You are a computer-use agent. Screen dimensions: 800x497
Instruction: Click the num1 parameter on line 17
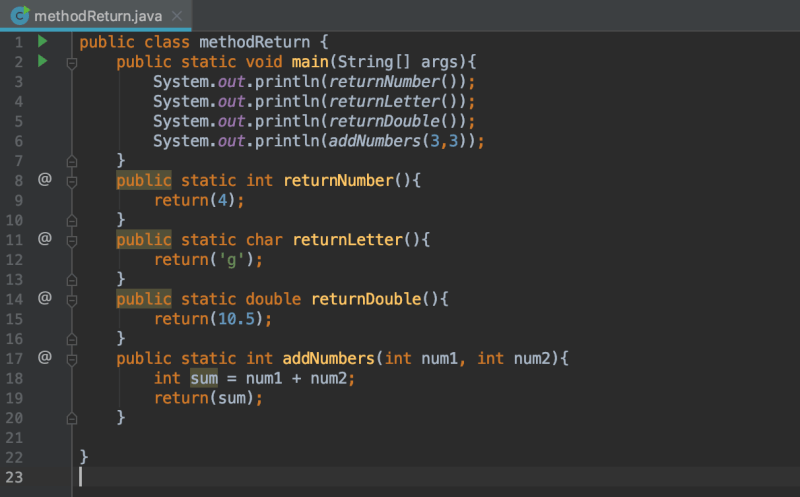point(440,358)
